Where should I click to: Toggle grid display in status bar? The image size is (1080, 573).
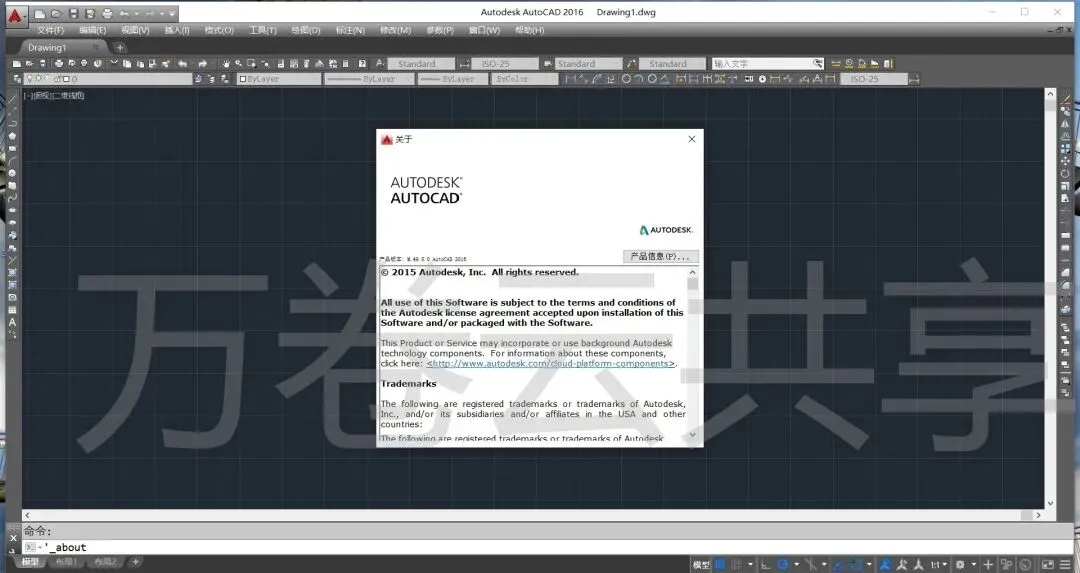pos(720,565)
